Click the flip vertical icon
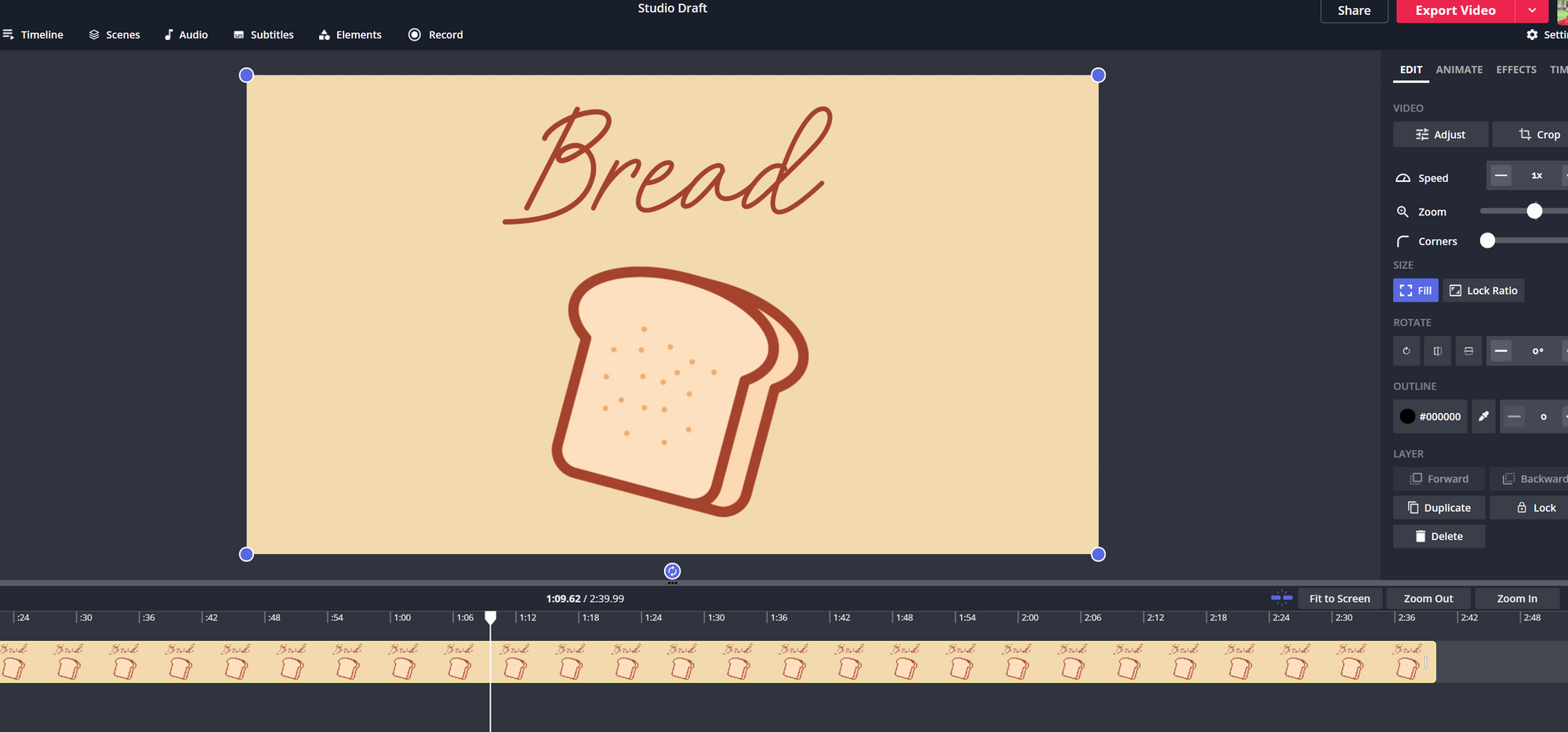Image resolution: width=1568 pixels, height=732 pixels. (1468, 351)
